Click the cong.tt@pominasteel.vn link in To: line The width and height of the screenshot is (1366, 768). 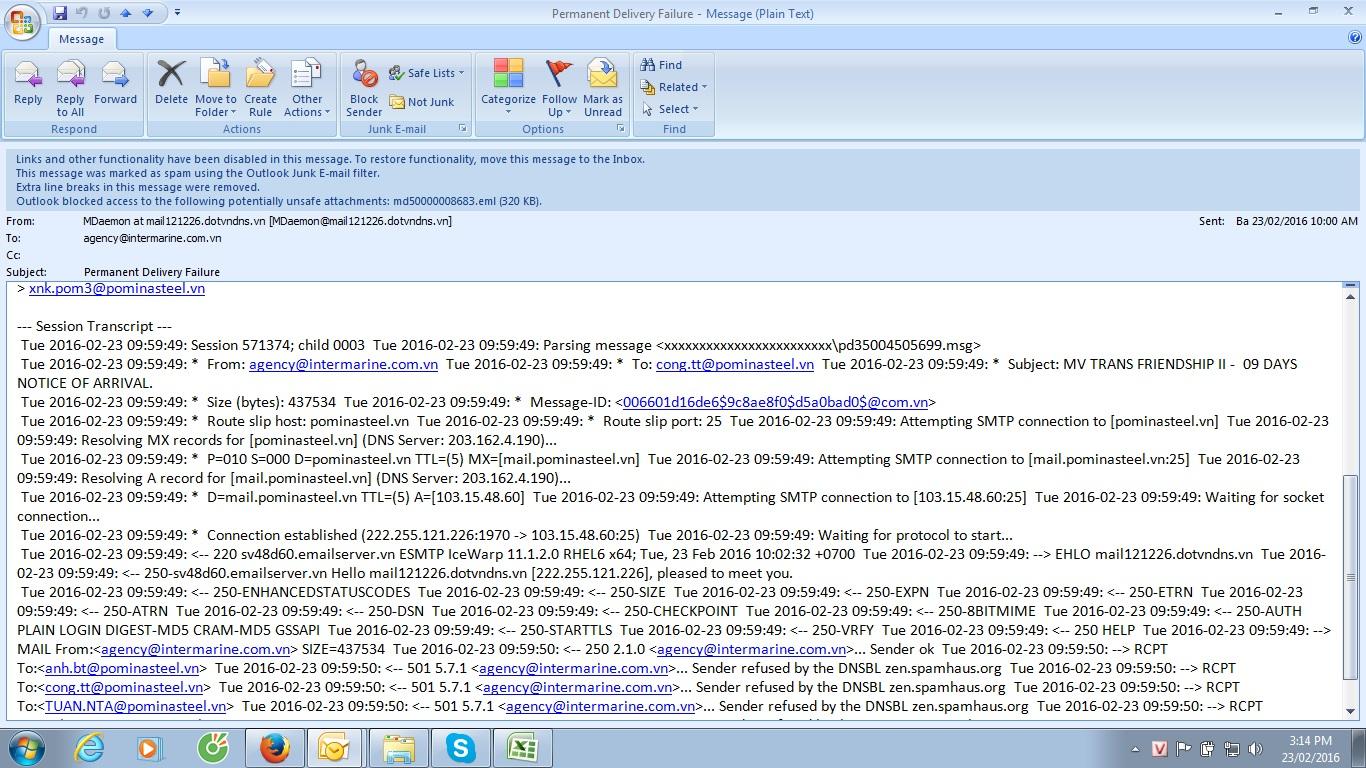[x=735, y=364]
